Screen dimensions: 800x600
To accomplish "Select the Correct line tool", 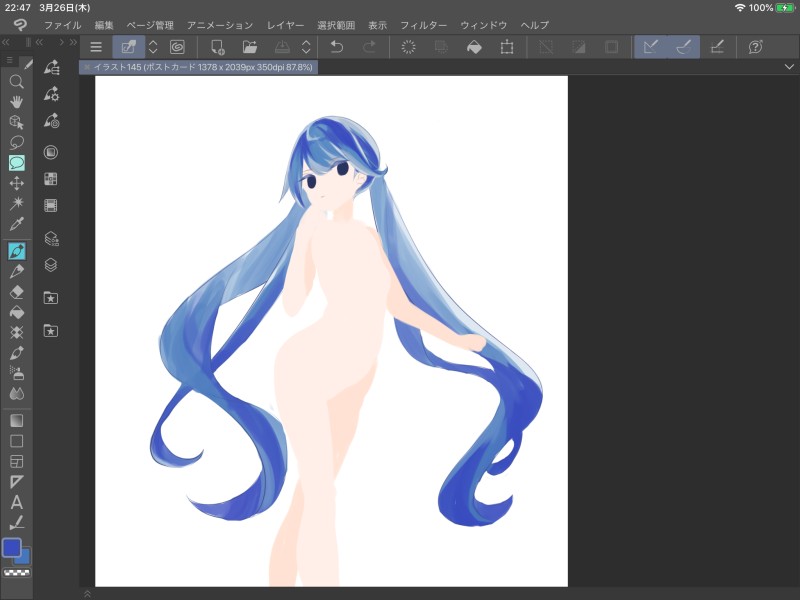I will pyautogui.click(x=16, y=522).
